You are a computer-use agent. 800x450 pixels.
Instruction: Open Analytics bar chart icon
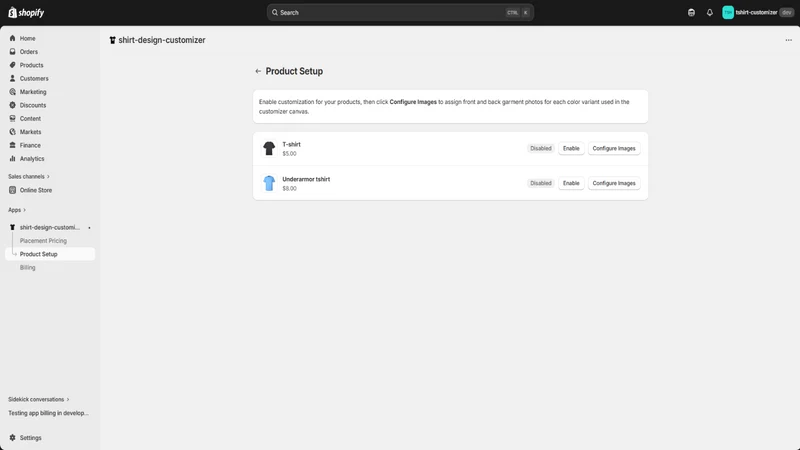[12, 159]
